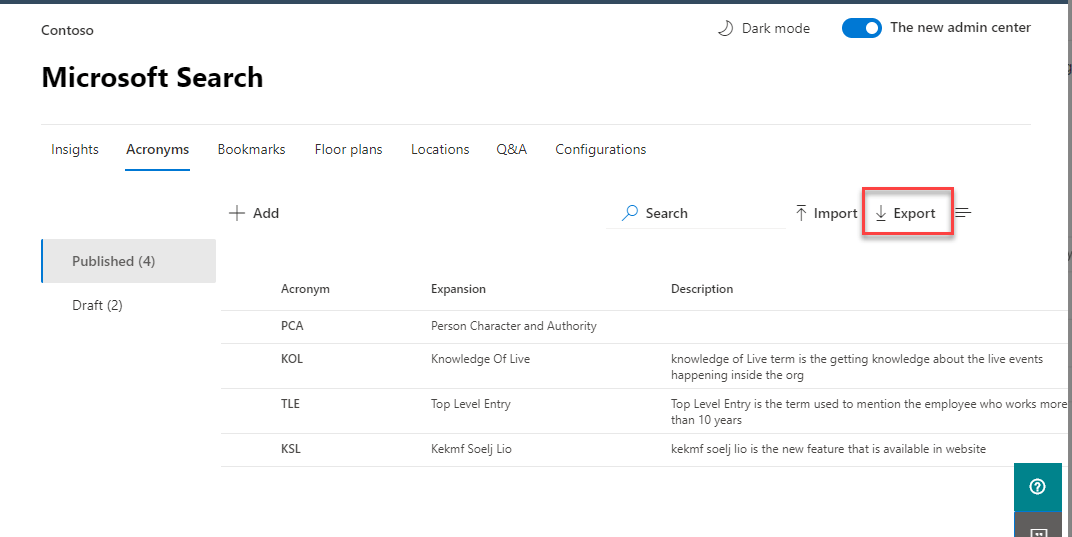Go to the Floor plans tab

click(348, 149)
